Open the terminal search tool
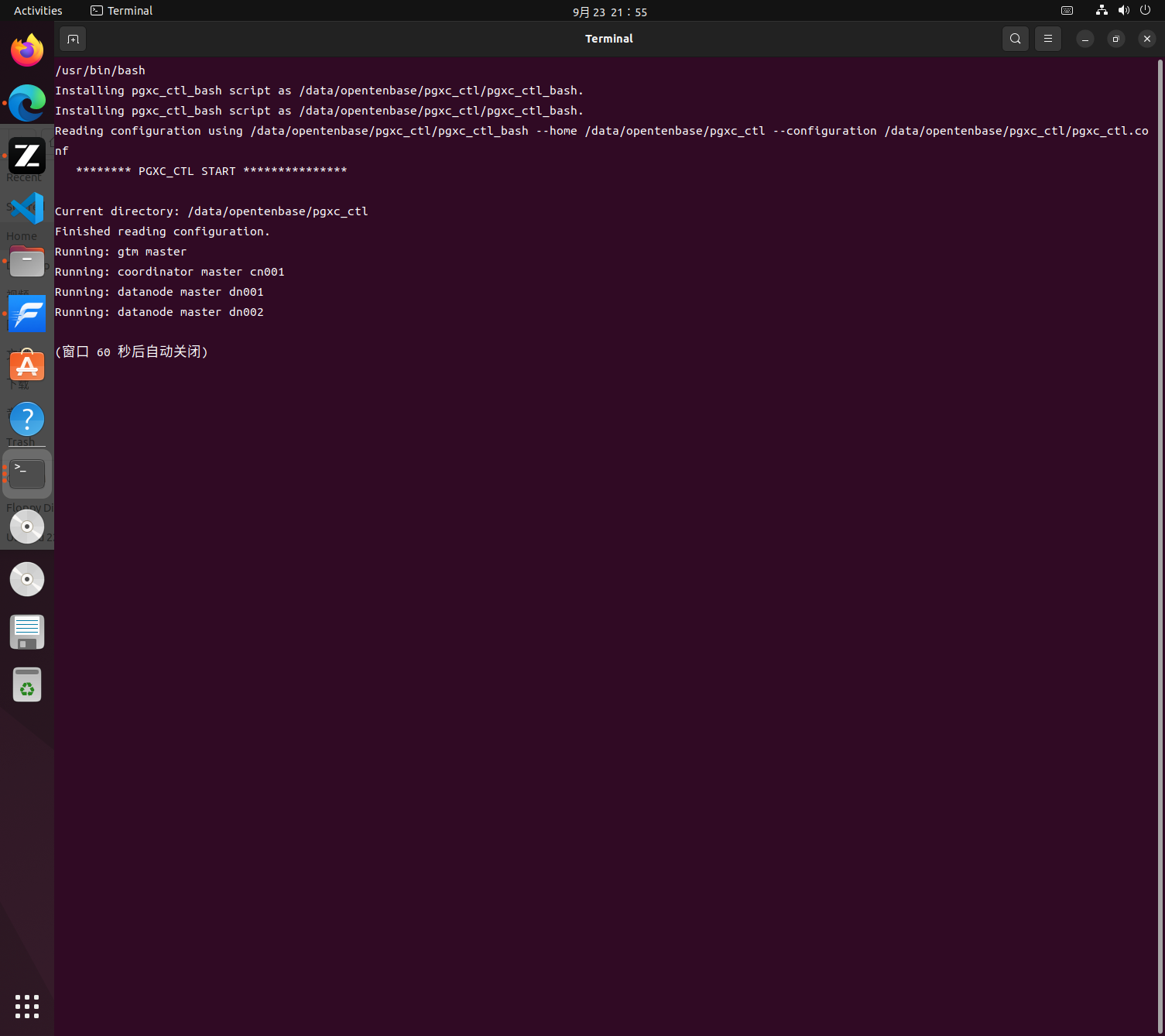 1015,39
